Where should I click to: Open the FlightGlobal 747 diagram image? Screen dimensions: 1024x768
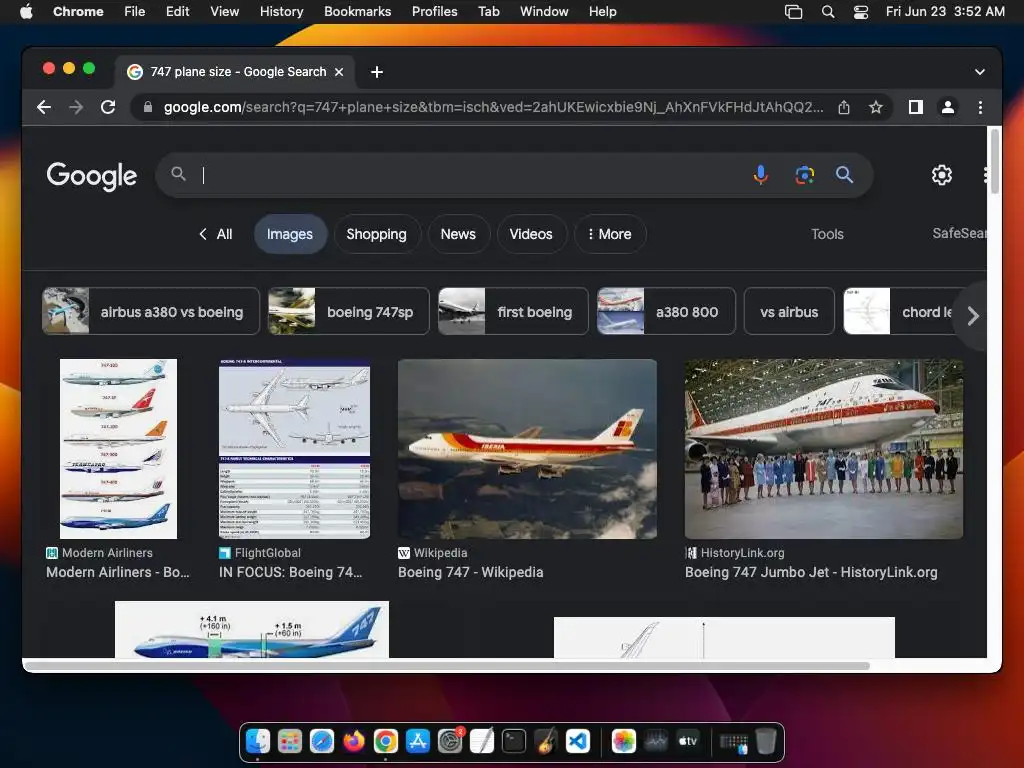pos(295,449)
